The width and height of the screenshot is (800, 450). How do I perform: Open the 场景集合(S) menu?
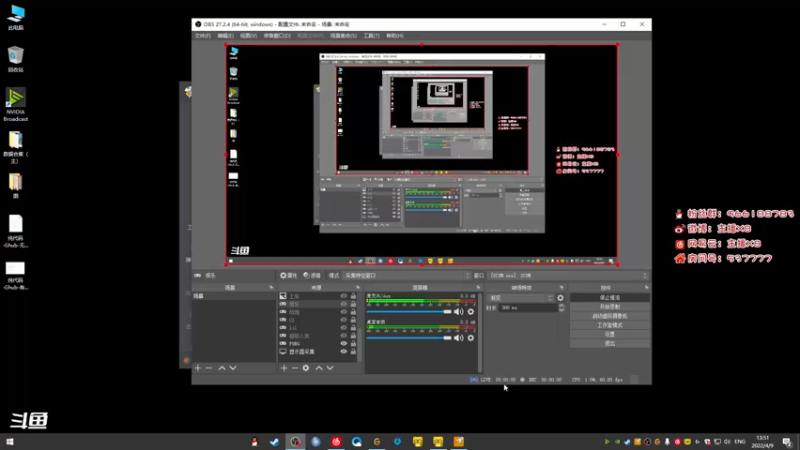coord(343,36)
